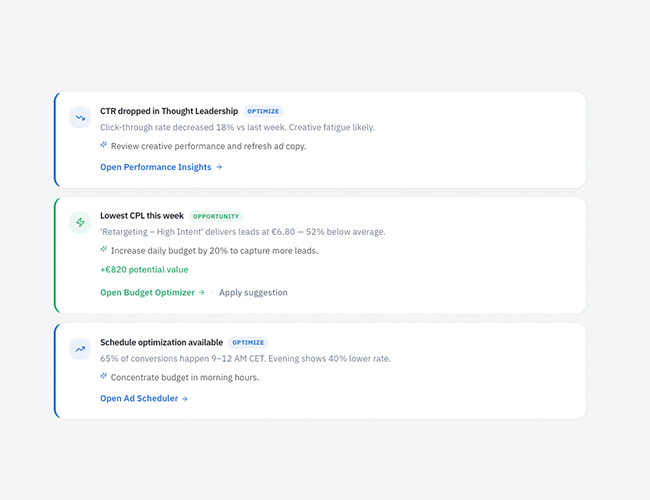The image size is (650, 500).
Task: Click the sparkle icon before Increase daily budget
Action: (x=104, y=249)
